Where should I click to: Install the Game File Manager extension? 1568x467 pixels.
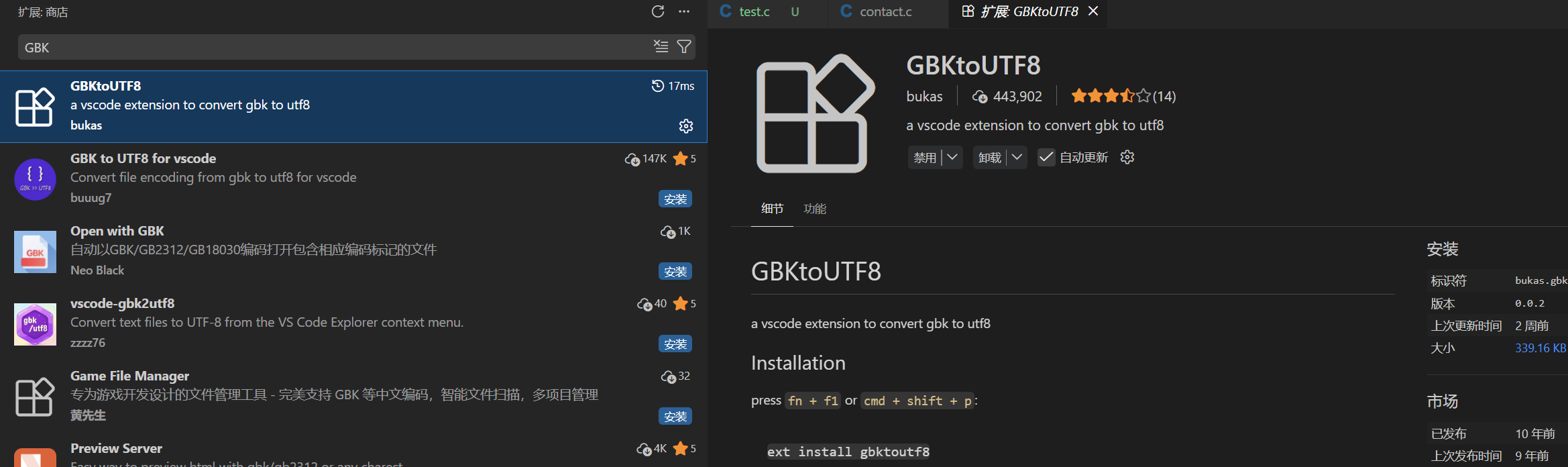[x=675, y=417]
